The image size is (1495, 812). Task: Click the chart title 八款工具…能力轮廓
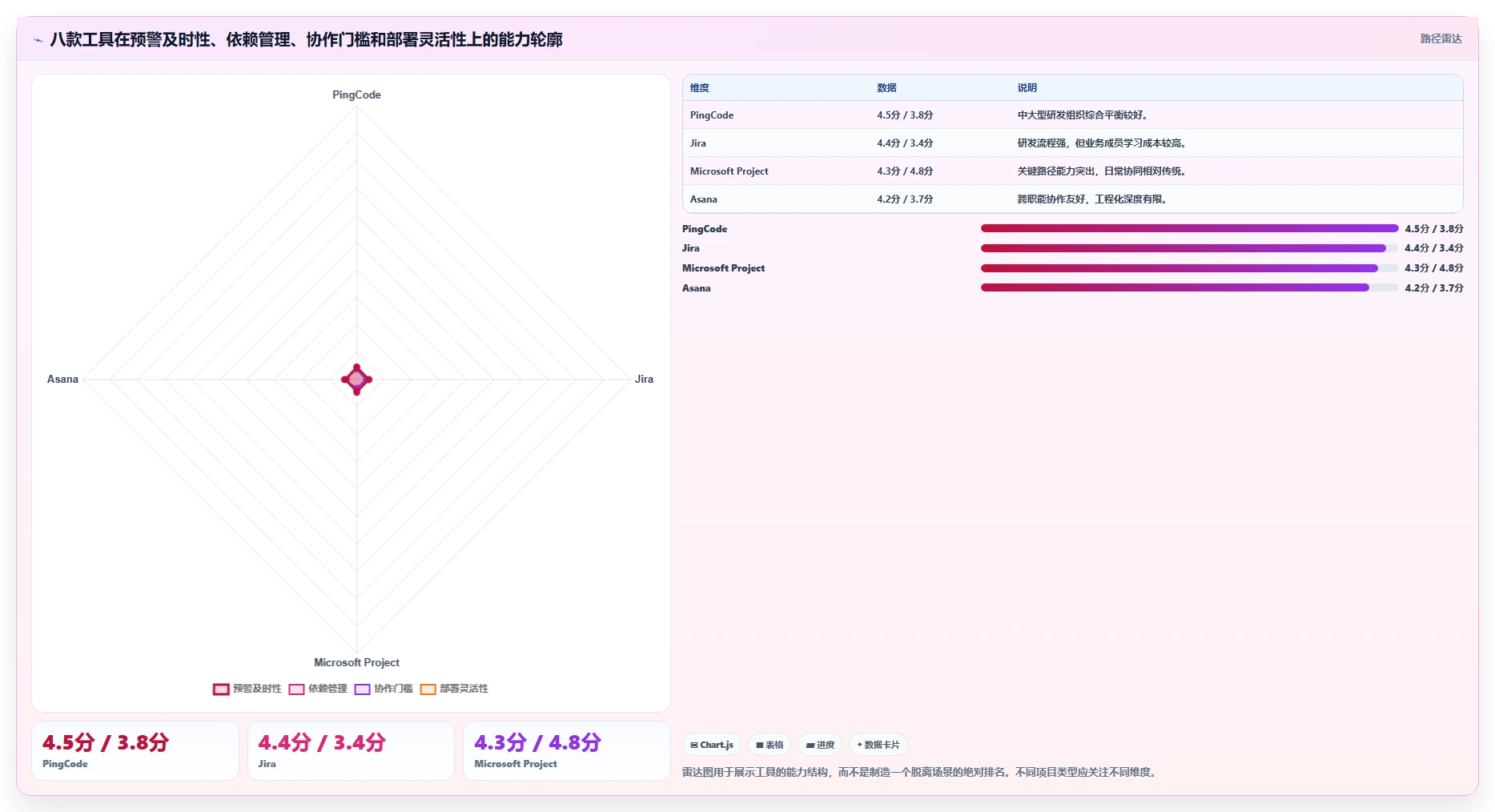click(306, 39)
